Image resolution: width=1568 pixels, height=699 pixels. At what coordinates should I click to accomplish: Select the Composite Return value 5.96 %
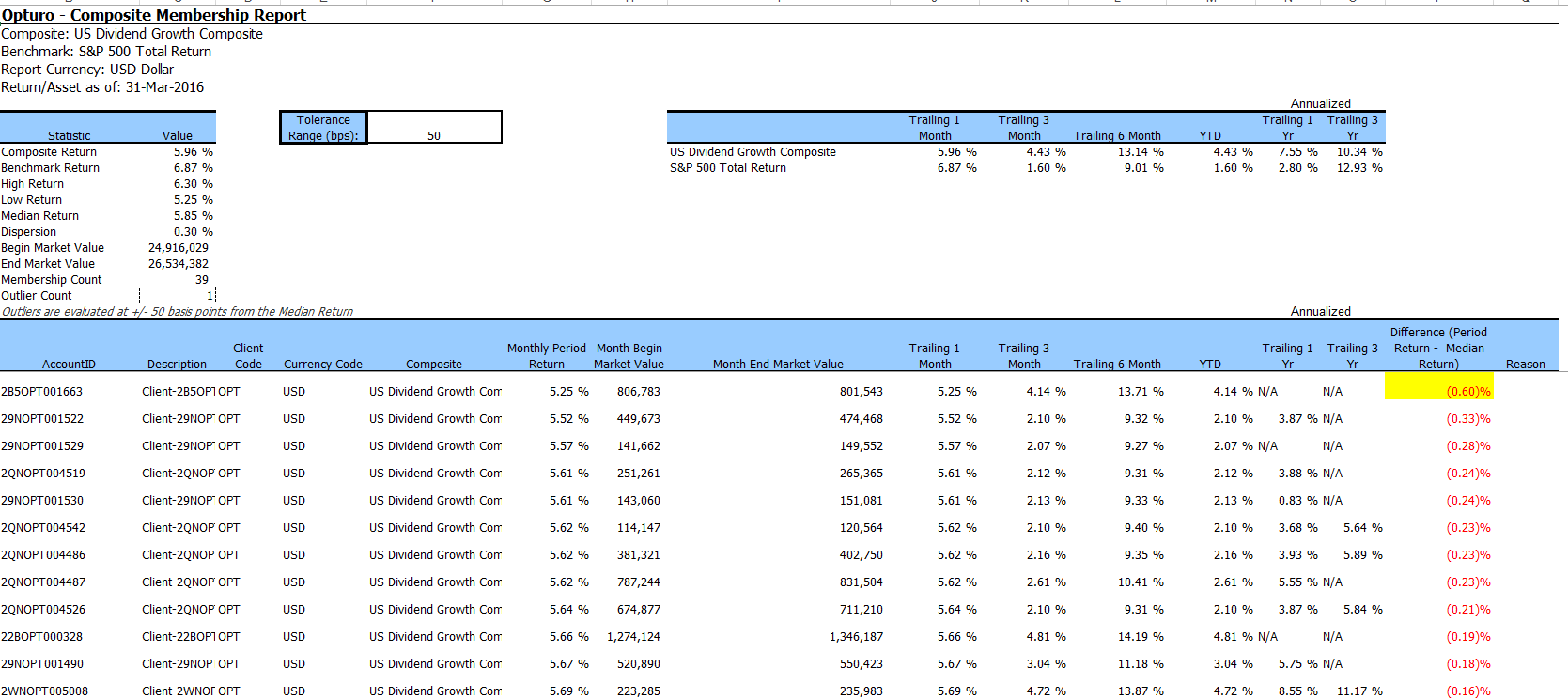(x=193, y=152)
